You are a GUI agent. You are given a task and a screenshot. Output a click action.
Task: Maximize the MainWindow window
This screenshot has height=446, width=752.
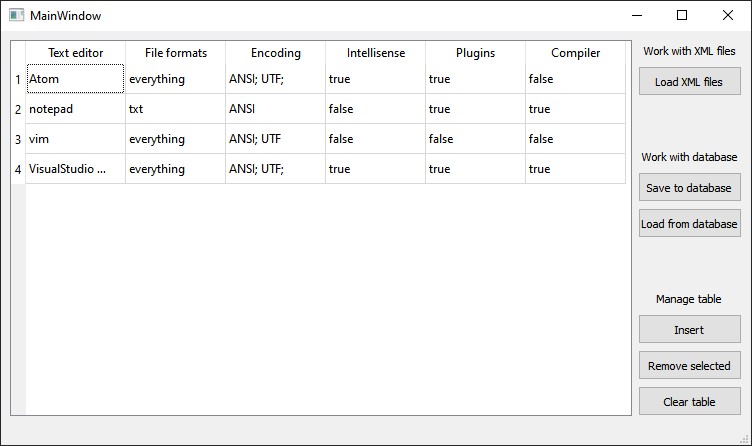click(682, 15)
